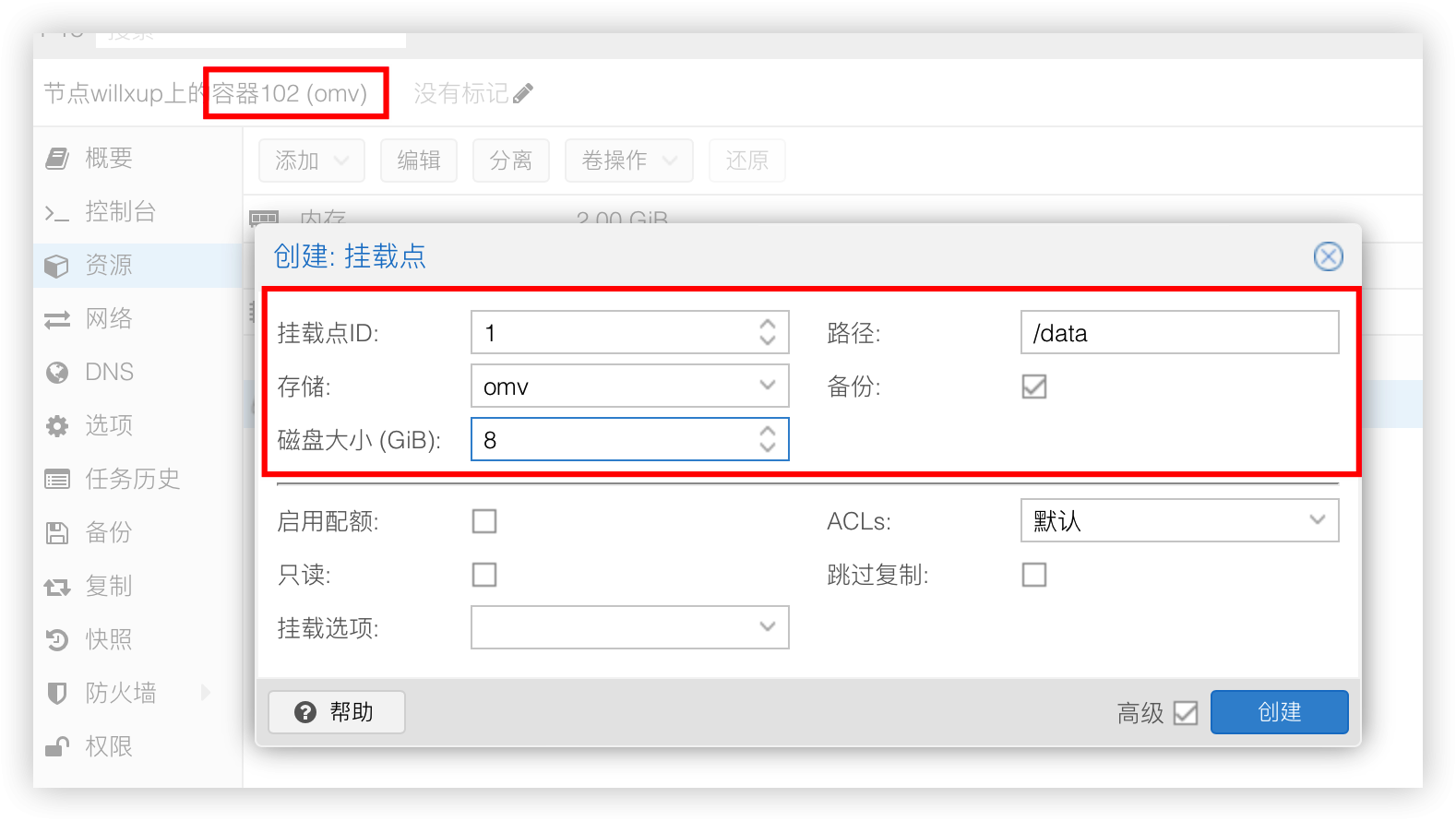Screen dimensions: 1456x821
Task: Decrease 磁盘大小 with down arrow
Action: tap(768, 446)
